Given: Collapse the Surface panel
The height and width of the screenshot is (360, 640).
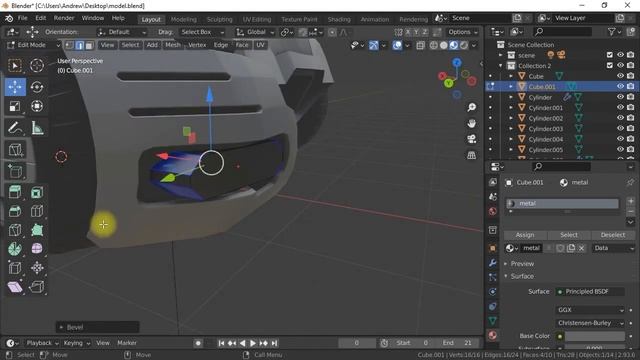Looking at the screenshot, I should tap(522, 276).
